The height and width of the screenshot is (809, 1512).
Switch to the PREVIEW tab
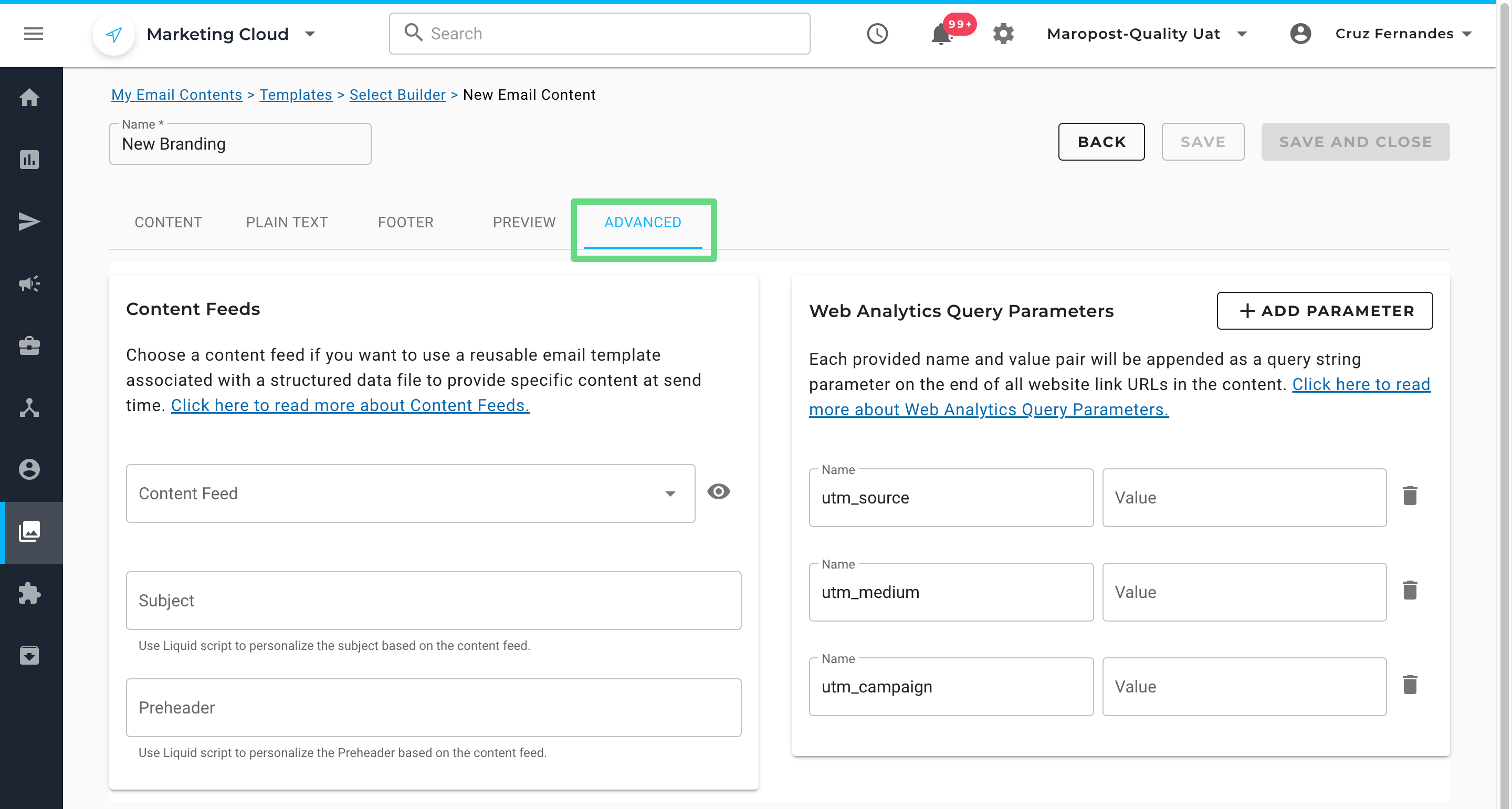pos(523,223)
